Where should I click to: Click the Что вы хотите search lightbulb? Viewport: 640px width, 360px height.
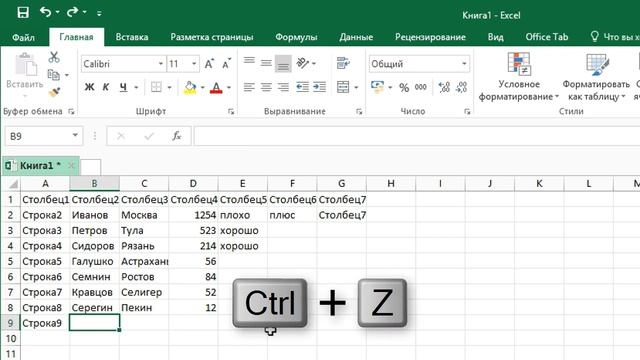pyautogui.click(x=595, y=37)
